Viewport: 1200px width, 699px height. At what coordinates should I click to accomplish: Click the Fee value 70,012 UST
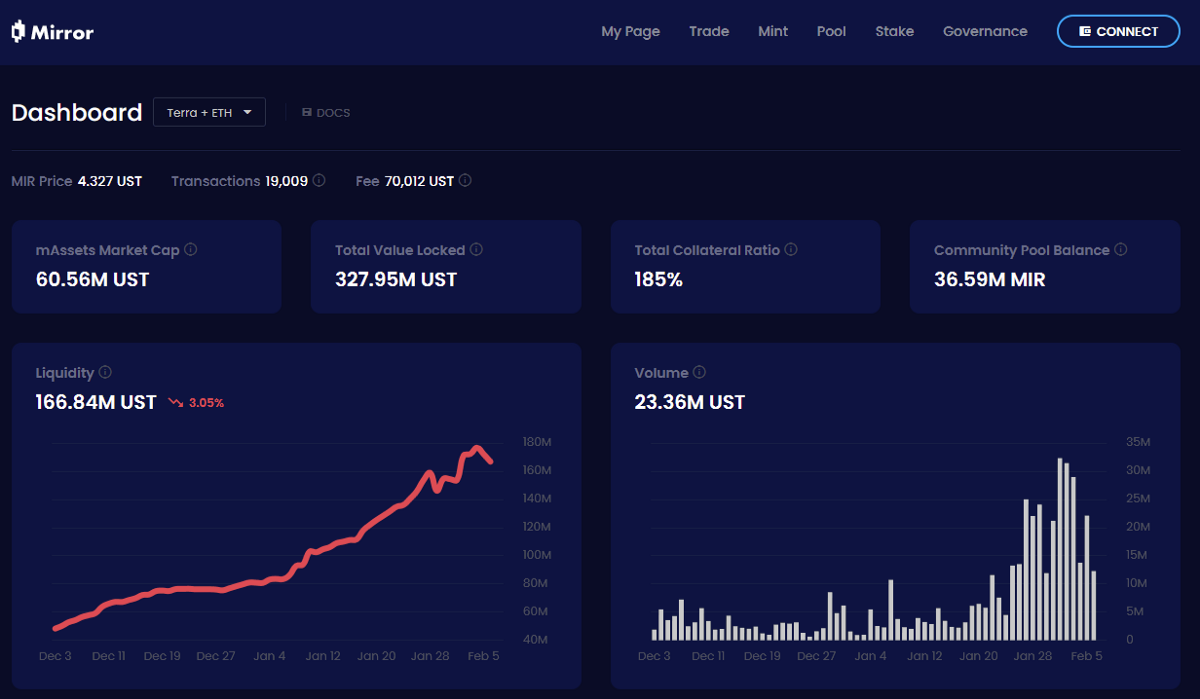[x=419, y=181]
